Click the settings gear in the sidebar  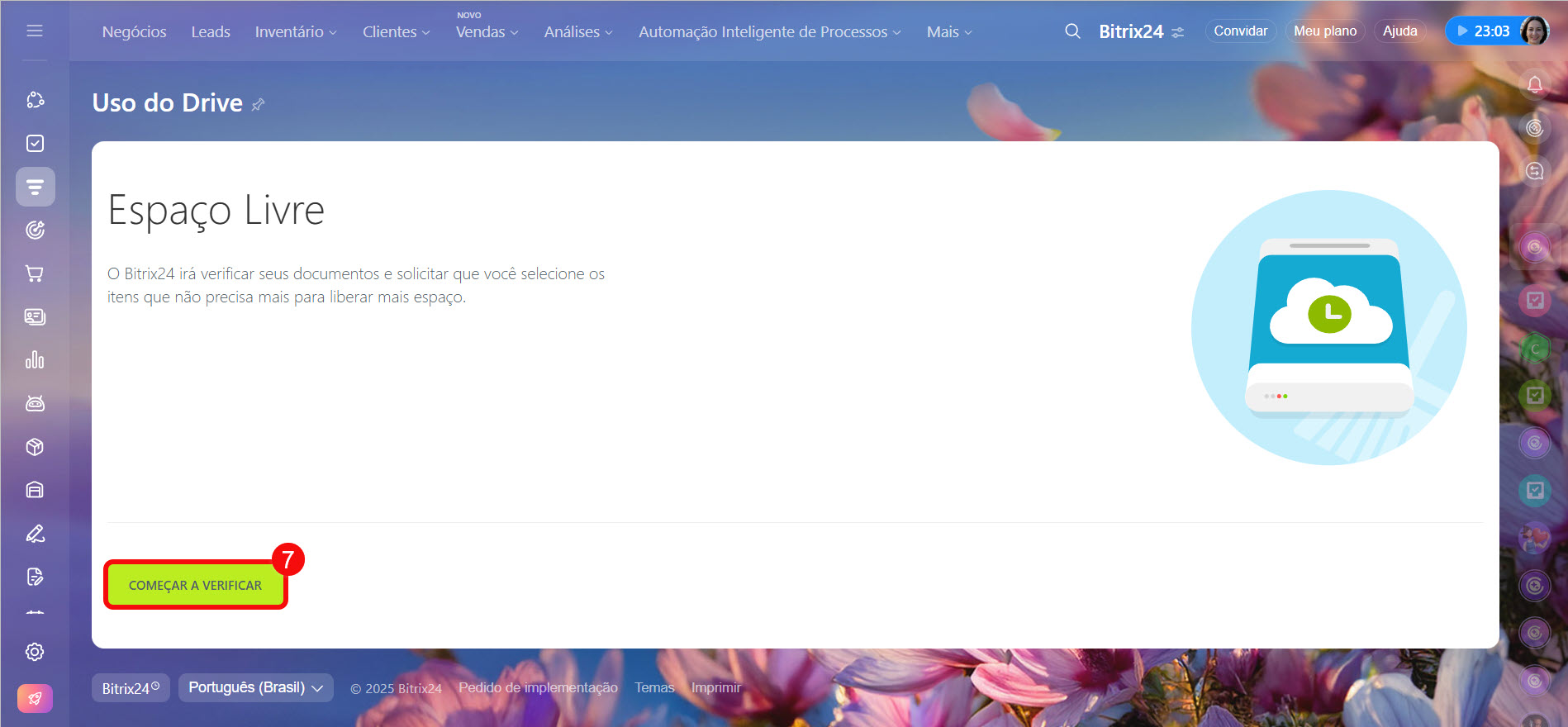pyautogui.click(x=35, y=652)
